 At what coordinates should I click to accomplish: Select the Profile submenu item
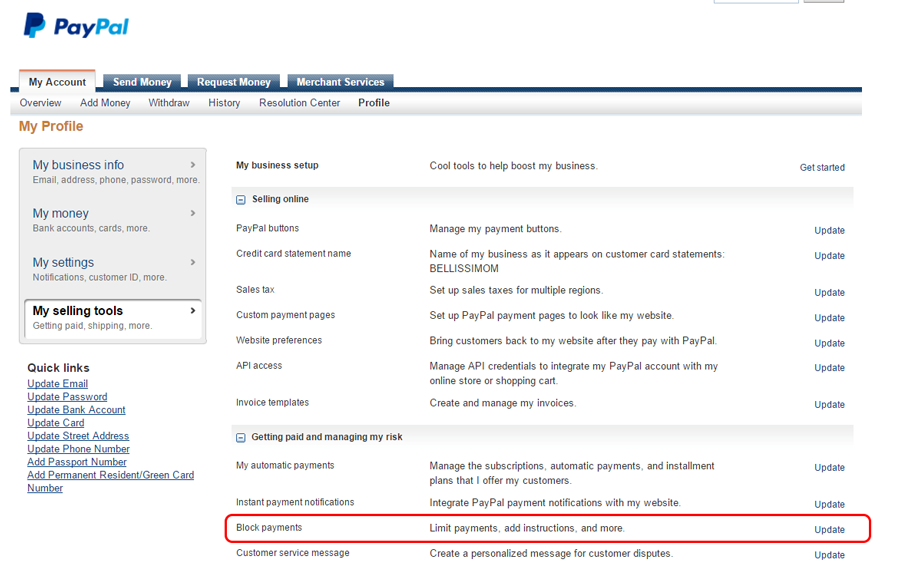[374, 103]
